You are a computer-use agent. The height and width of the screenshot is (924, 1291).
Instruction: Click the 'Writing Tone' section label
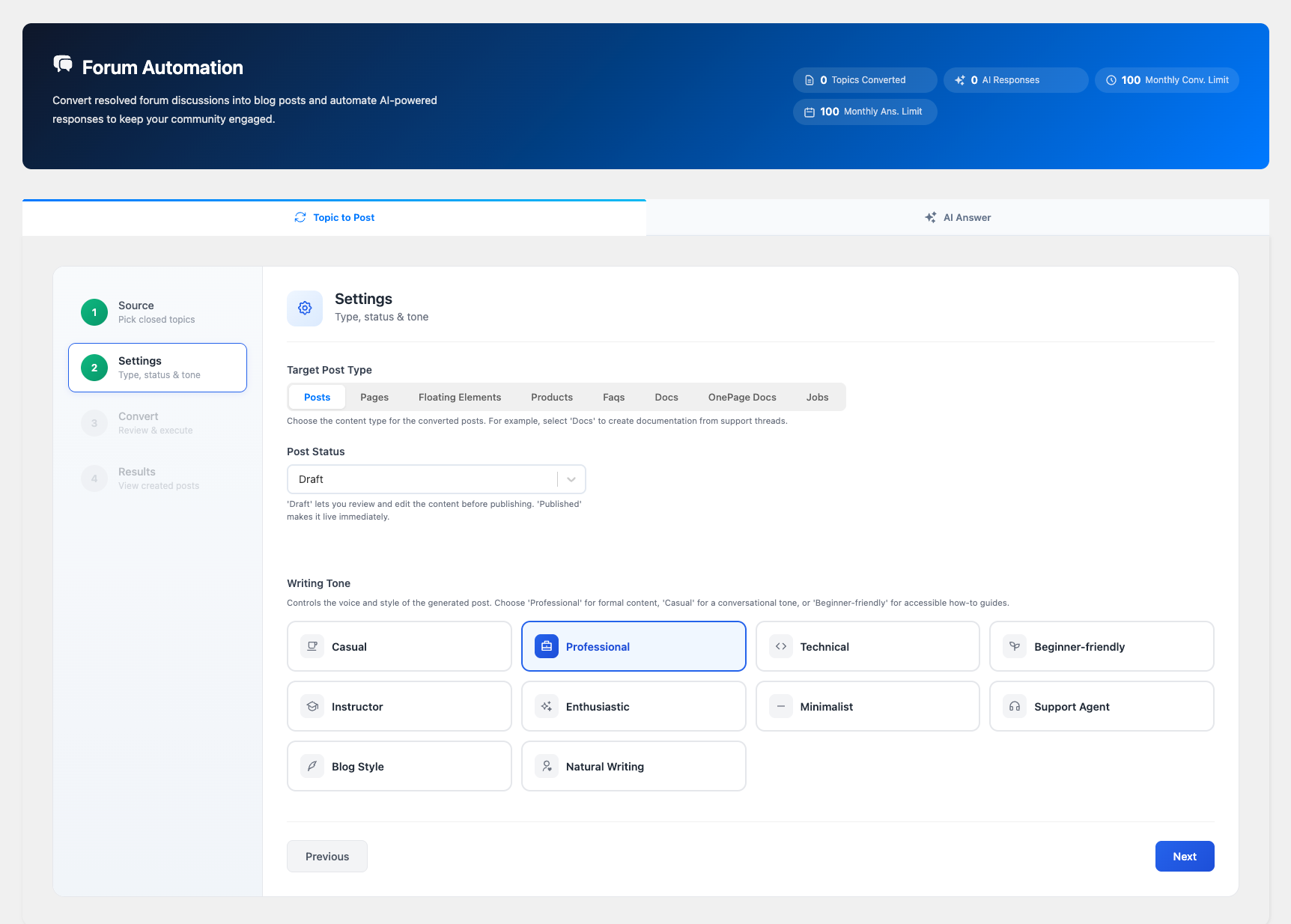tap(319, 583)
